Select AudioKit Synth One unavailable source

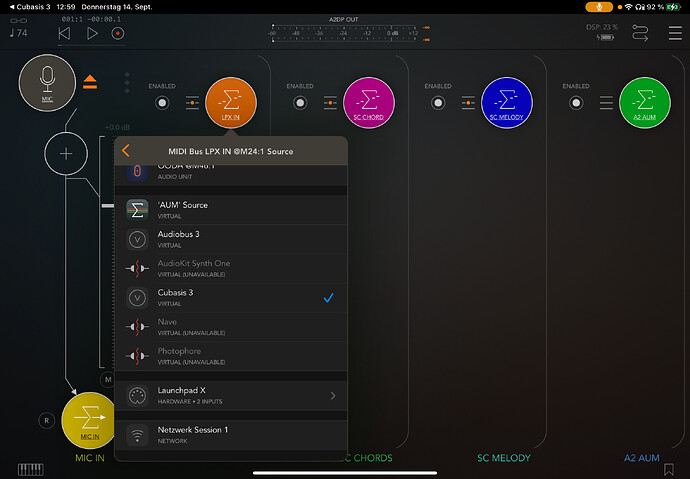[231, 268]
